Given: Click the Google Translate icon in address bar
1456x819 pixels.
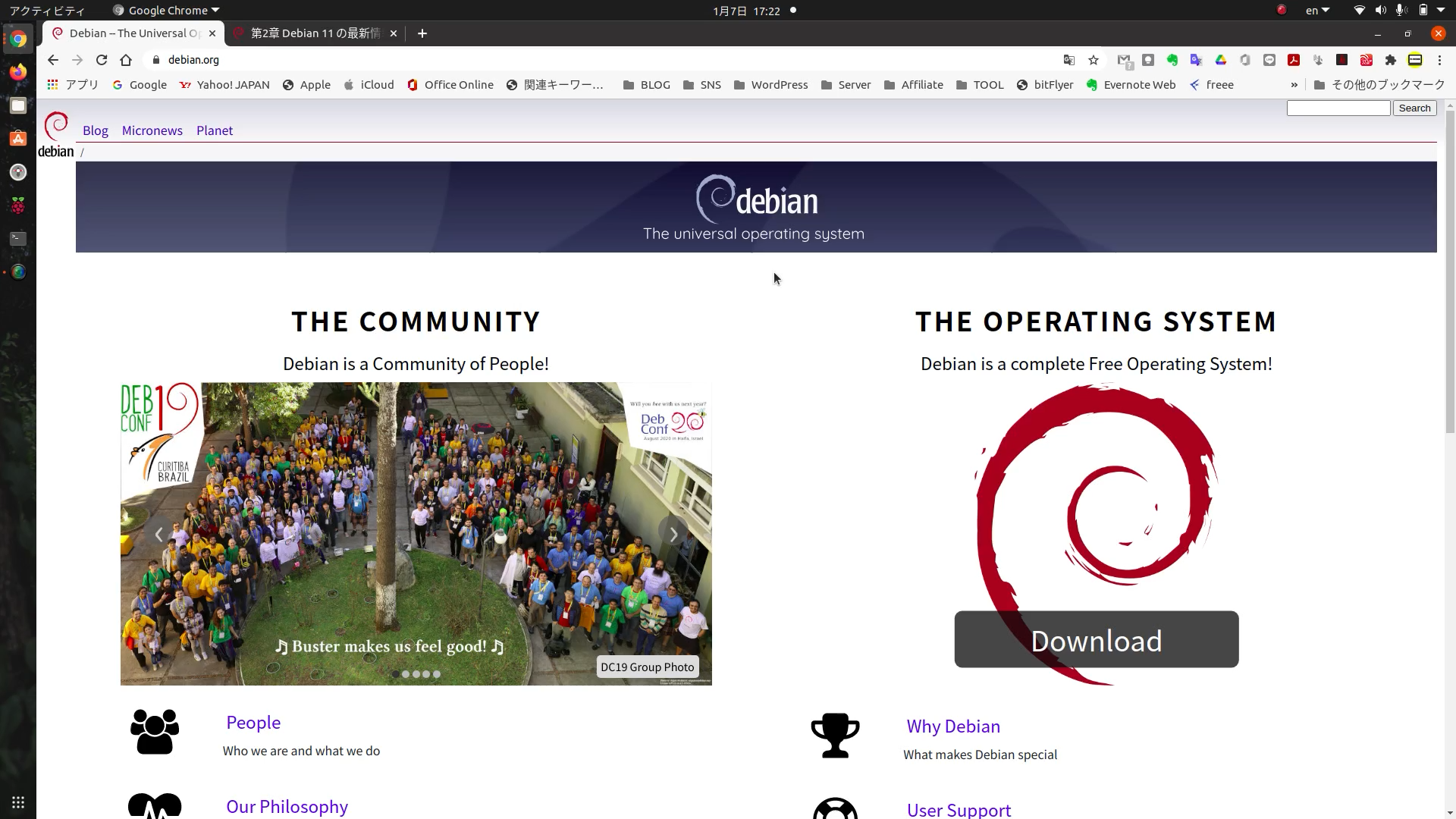Looking at the screenshot, I should (1068, 60).
